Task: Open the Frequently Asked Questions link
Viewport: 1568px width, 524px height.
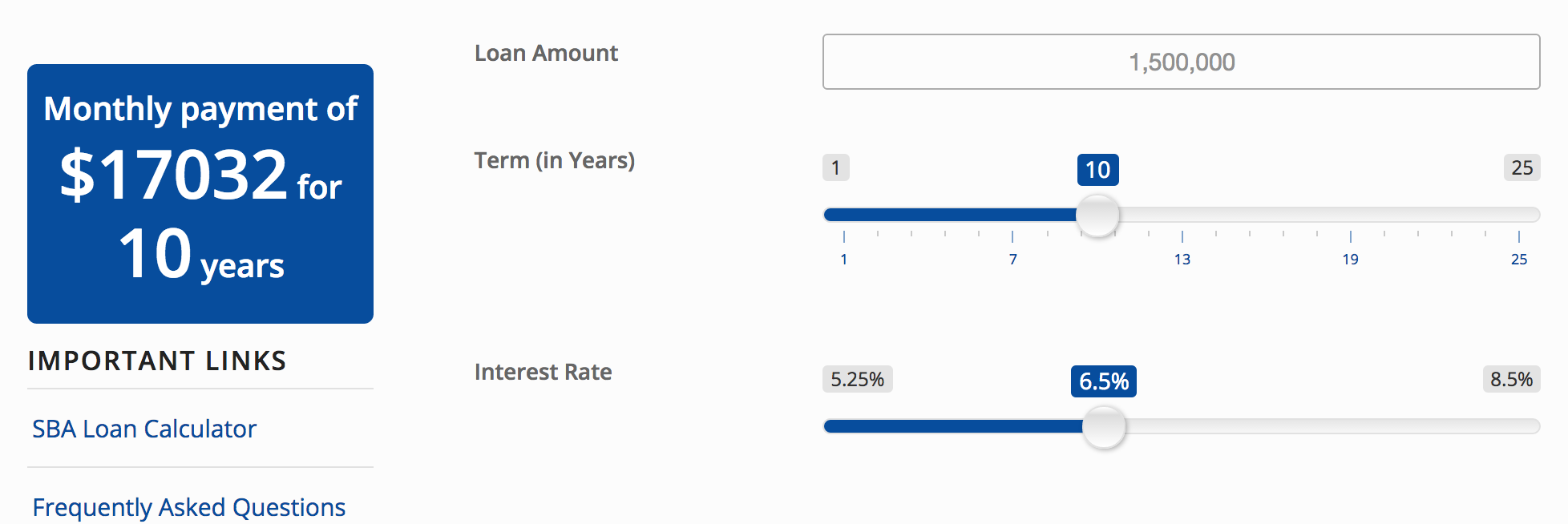Action: 188,507
